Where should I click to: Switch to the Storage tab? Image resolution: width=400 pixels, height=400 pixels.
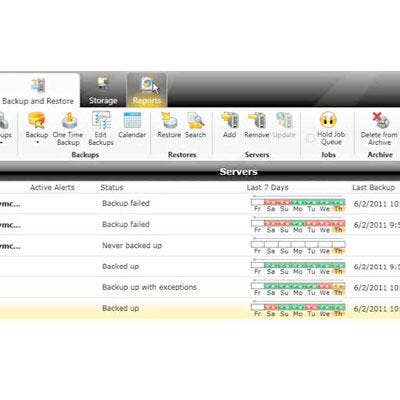coord(103,90)
